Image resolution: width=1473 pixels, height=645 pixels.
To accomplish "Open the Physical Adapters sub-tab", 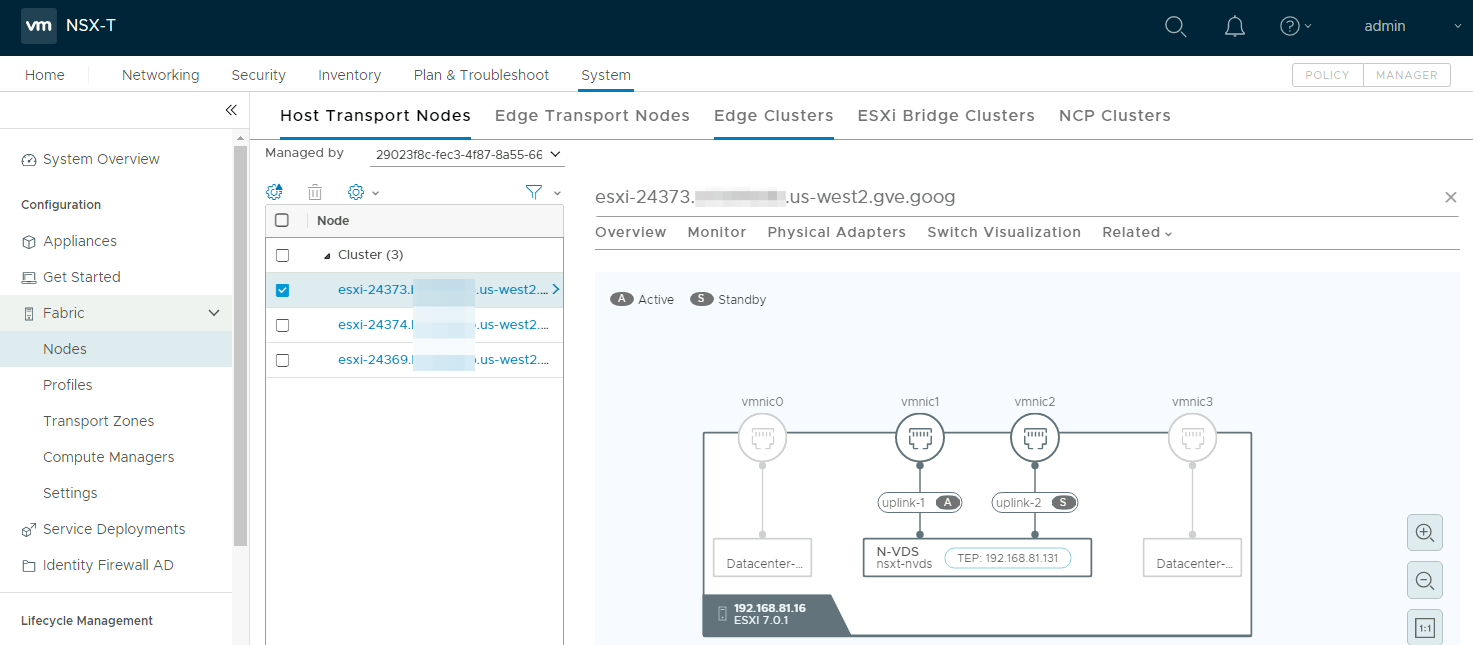I will point(836,232).
